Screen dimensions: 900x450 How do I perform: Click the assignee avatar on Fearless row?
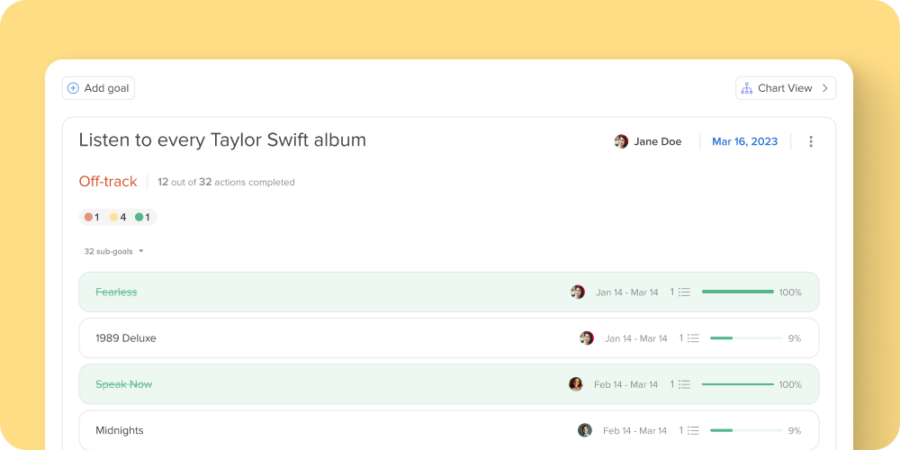point(578,292)
